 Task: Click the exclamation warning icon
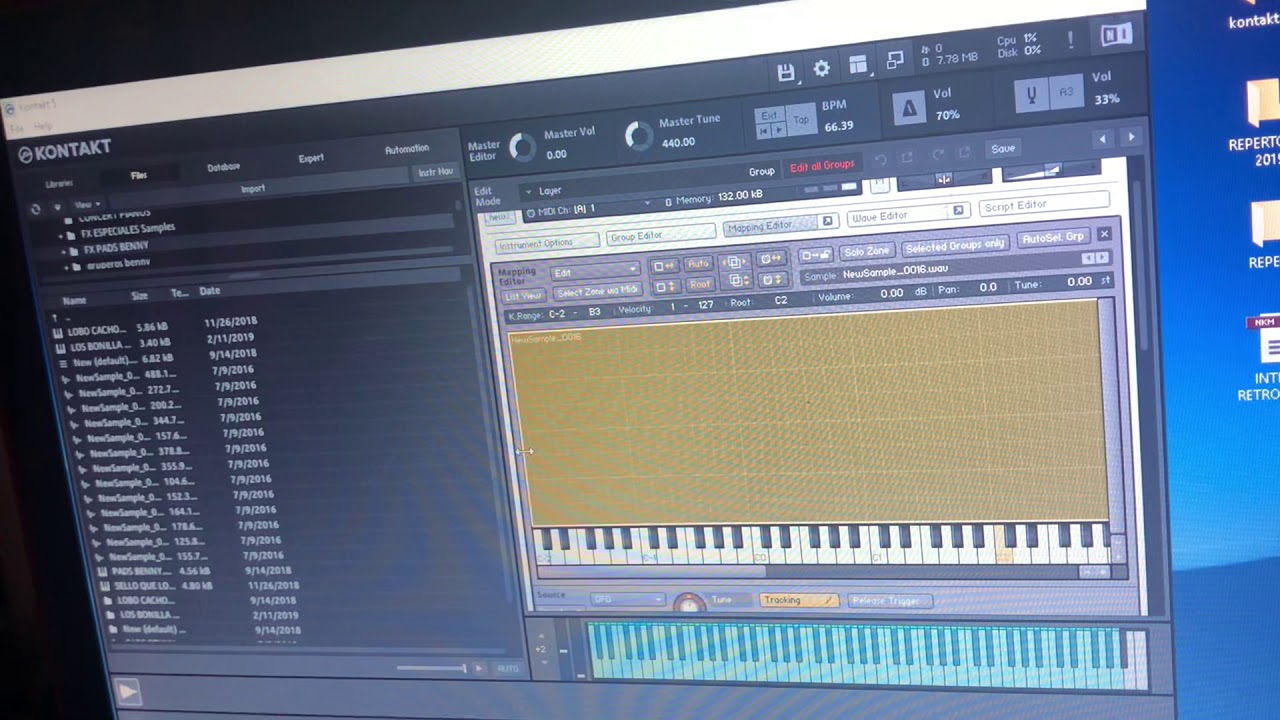click(x=1071, y=41)
